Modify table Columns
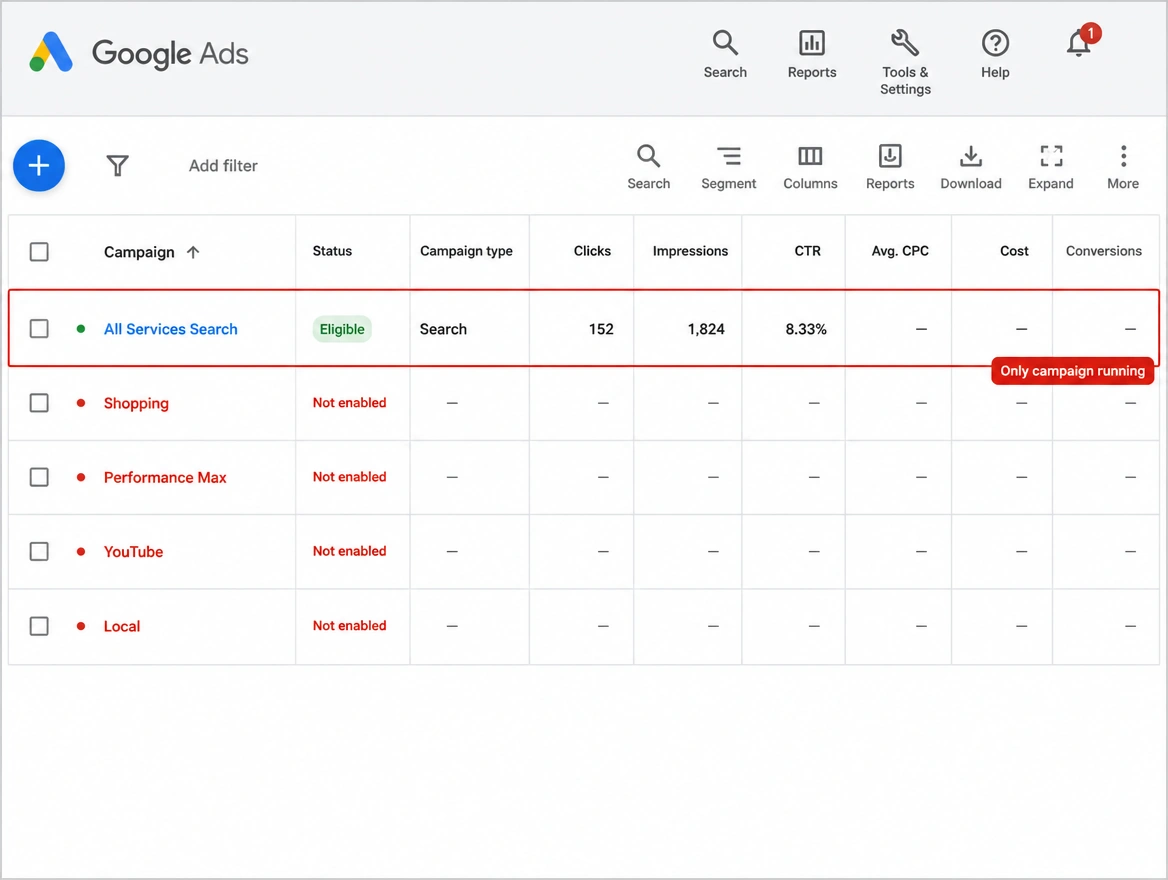 (810, 167)
